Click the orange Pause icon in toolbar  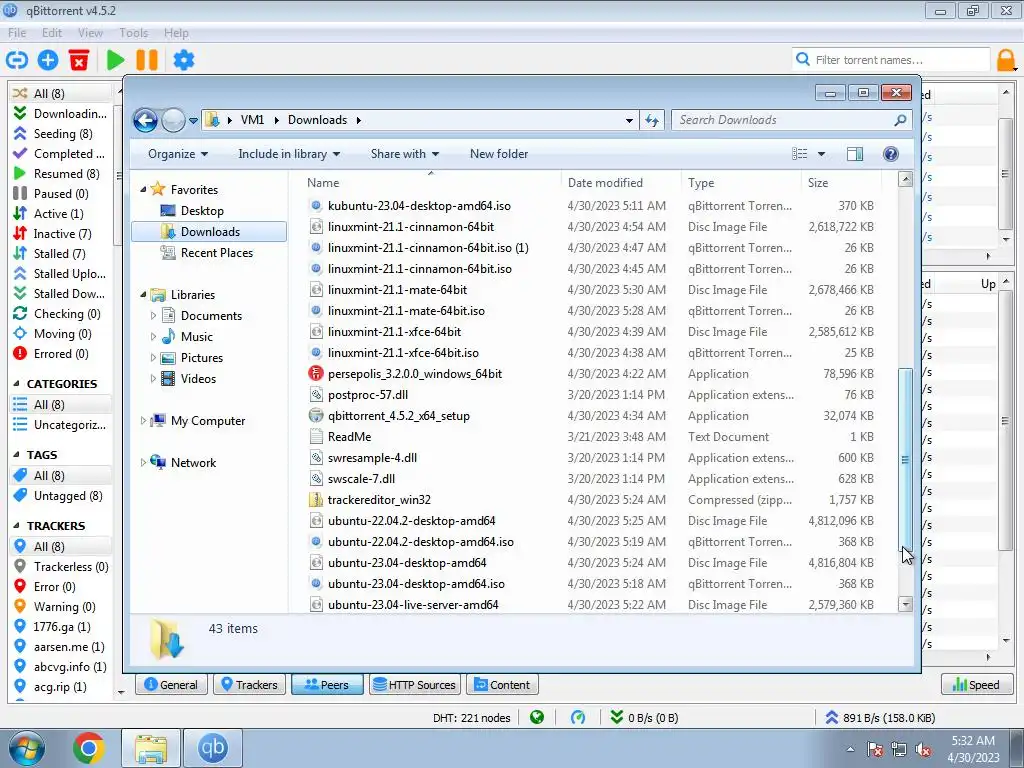coord(147,60)
